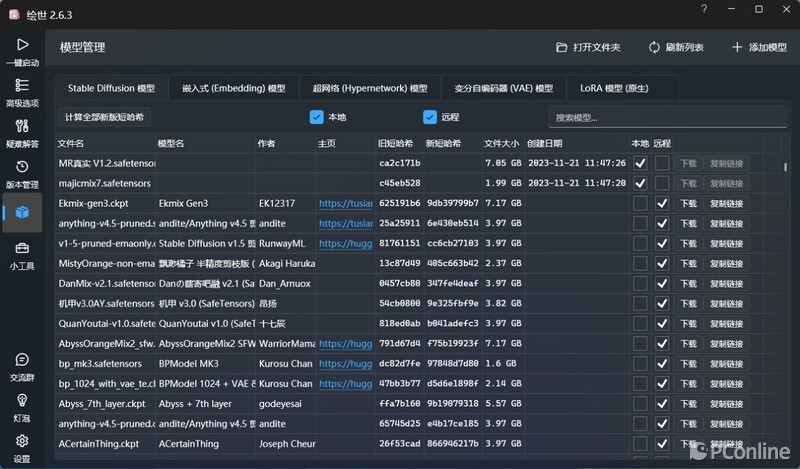This screenshot has width=800, height=469.
Task: Sort by 作者 column header
Action: click(x=285, y=143)
